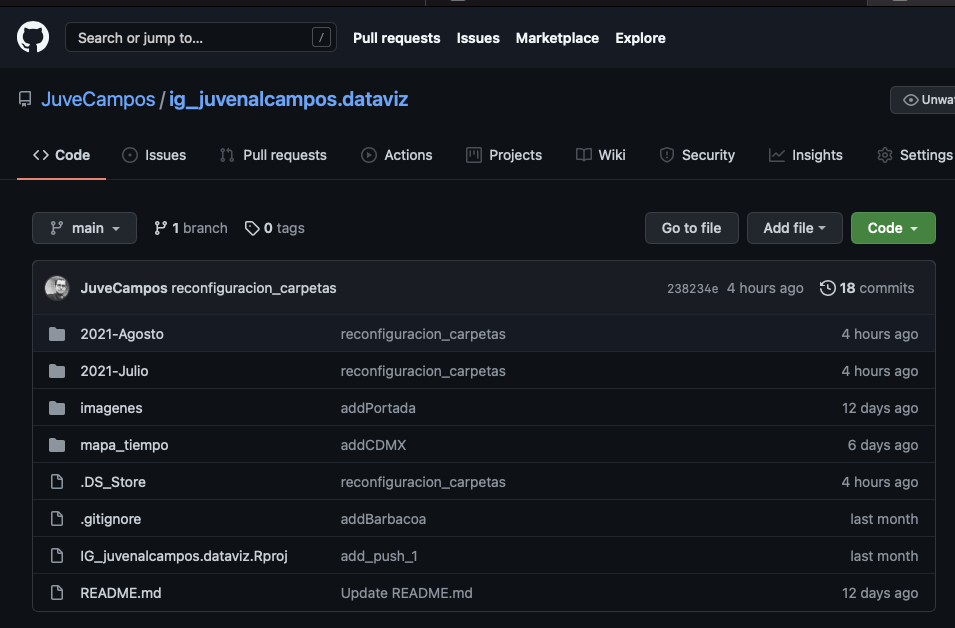Open the main branch dropdown

[x=84, y=228]
